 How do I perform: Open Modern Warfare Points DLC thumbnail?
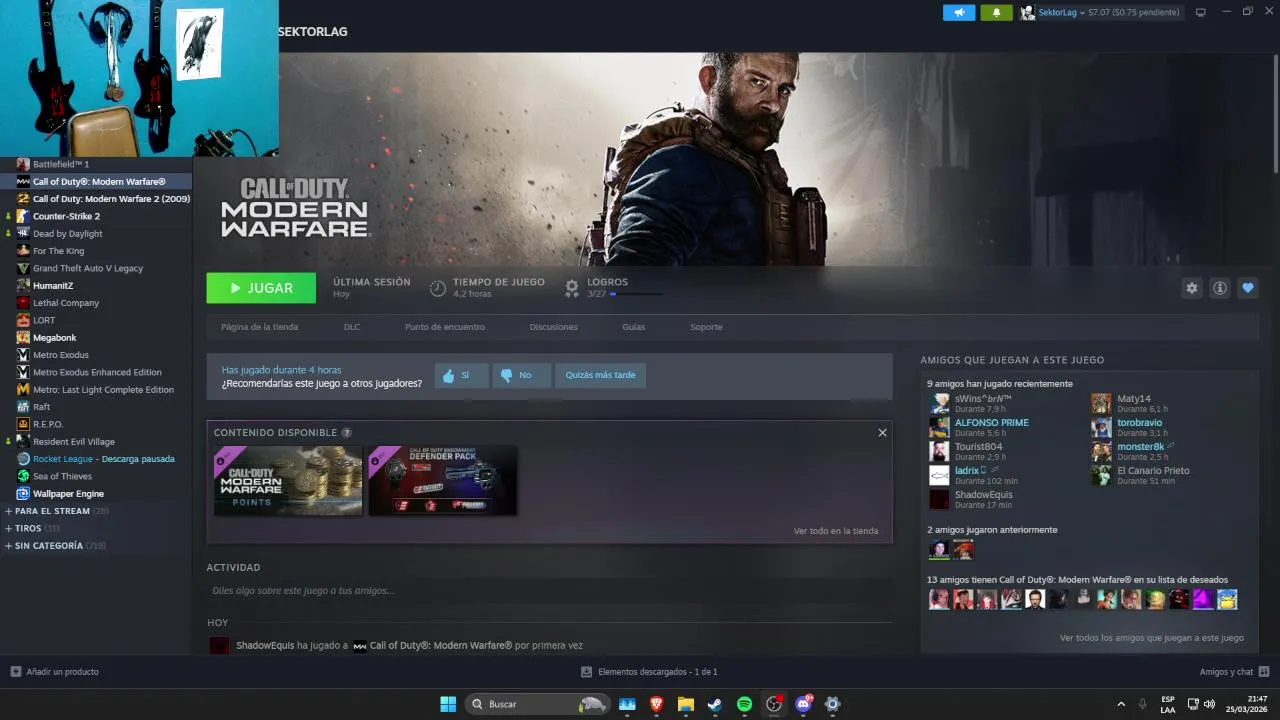coord(288,481)
